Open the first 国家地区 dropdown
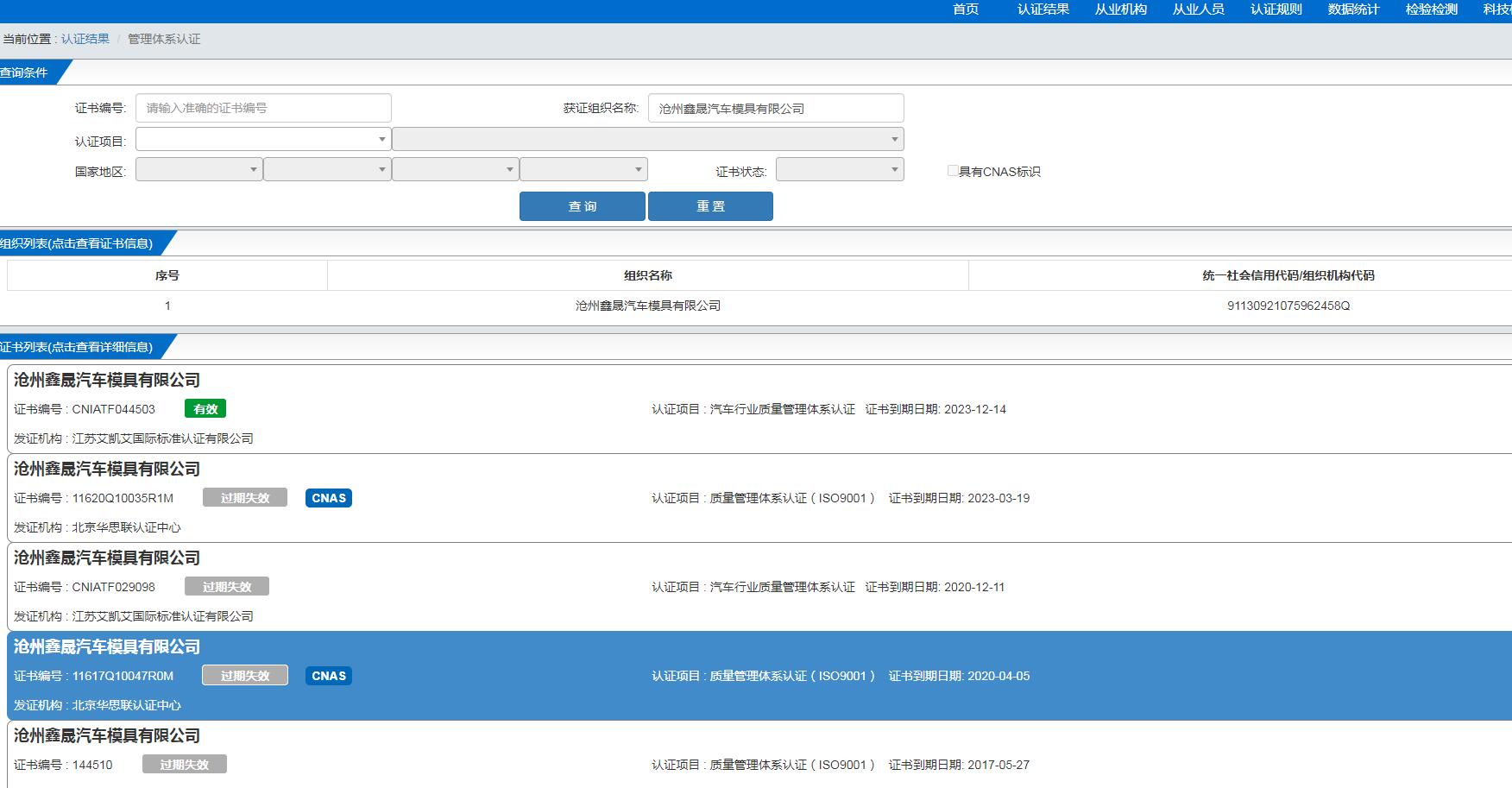This screenshot has width=1512, height=788. tap(198, 169)
